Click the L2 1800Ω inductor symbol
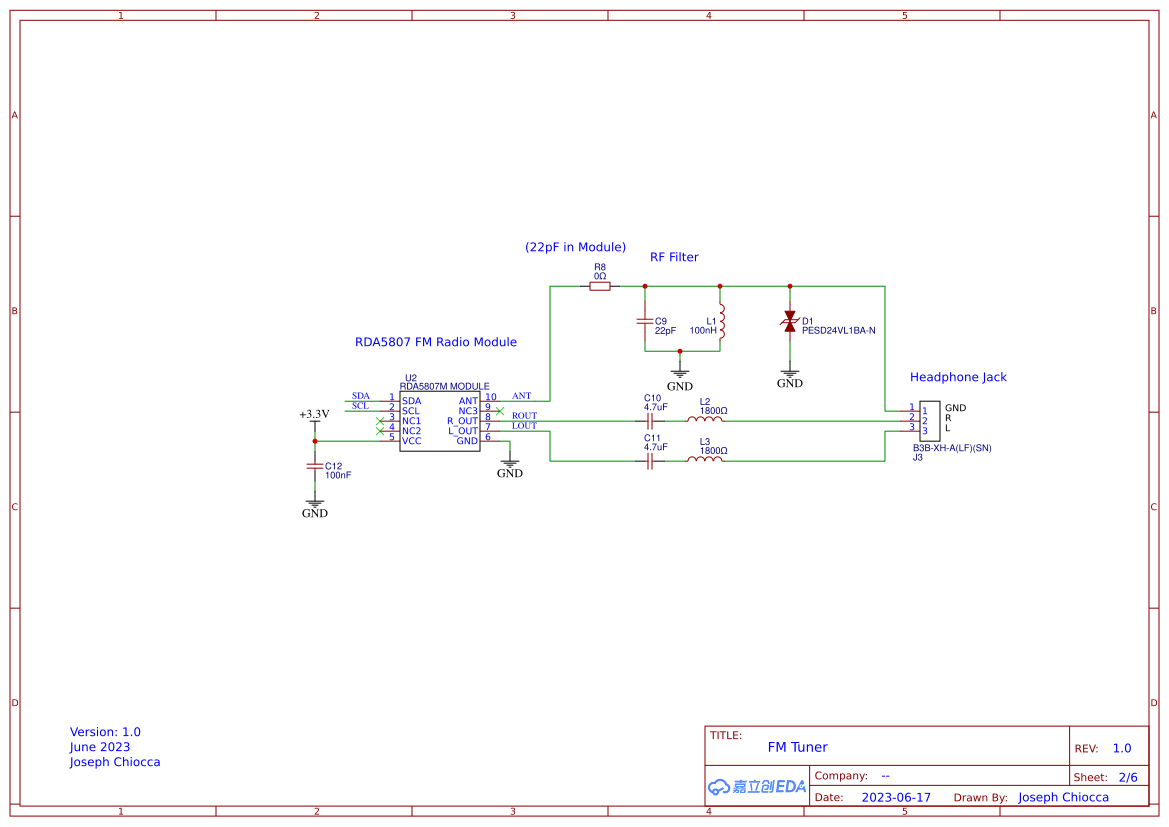 (x=705, y=417)
